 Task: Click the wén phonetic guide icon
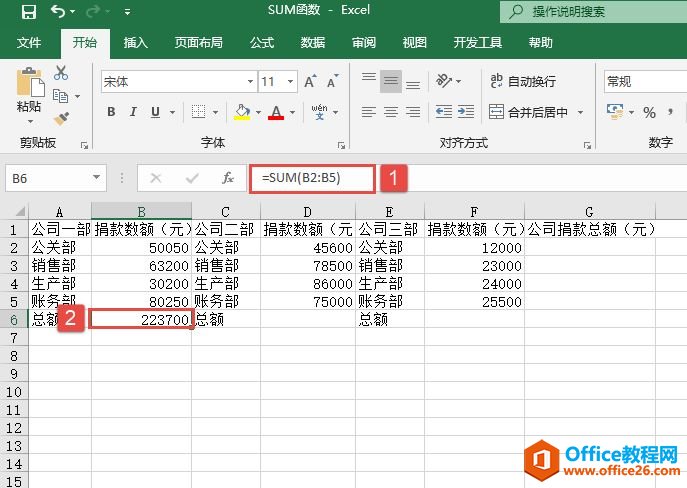319,112
